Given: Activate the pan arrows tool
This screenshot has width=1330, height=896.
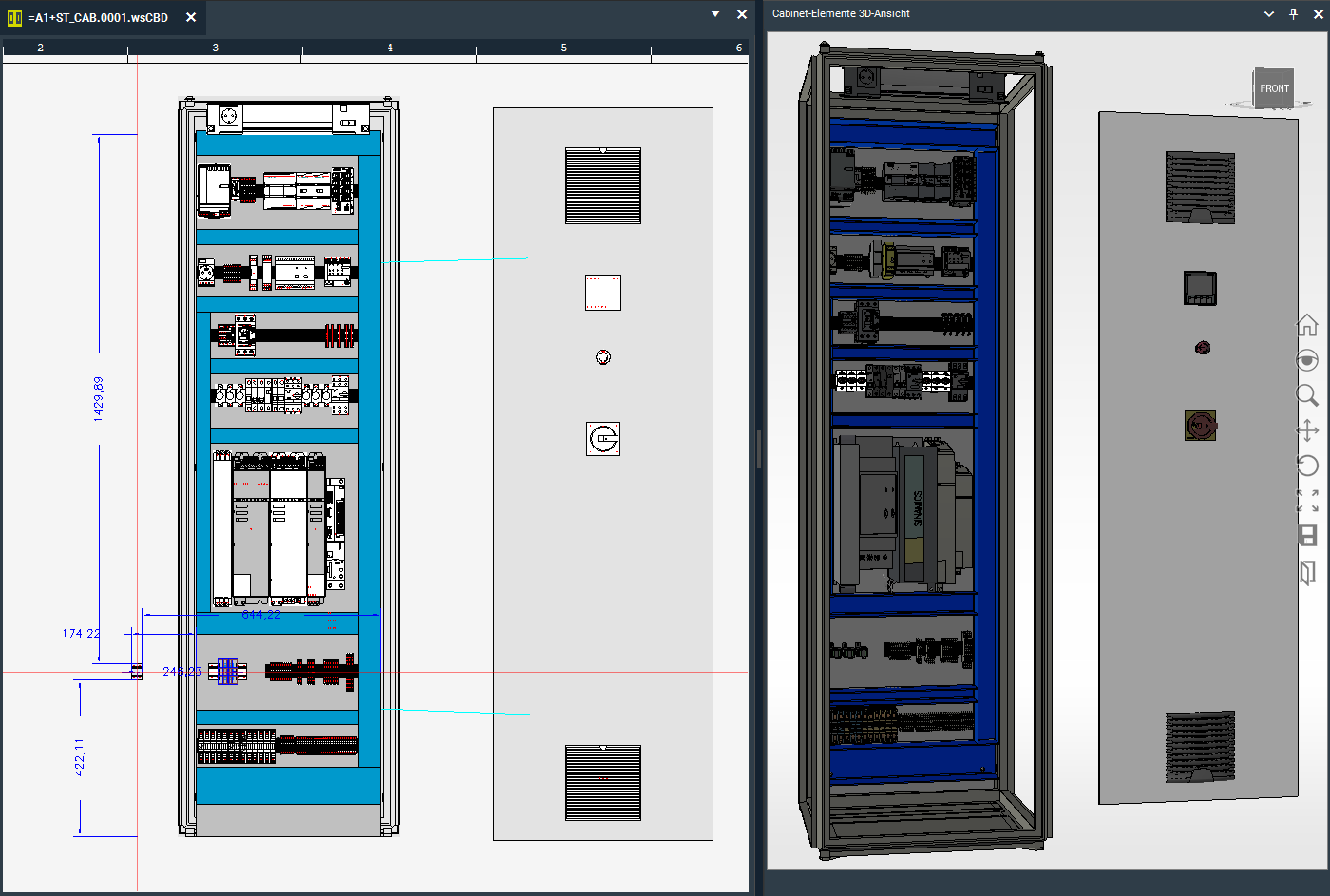Looking at the screenshot, I should pyautogui.click(x=1307, y=430).
